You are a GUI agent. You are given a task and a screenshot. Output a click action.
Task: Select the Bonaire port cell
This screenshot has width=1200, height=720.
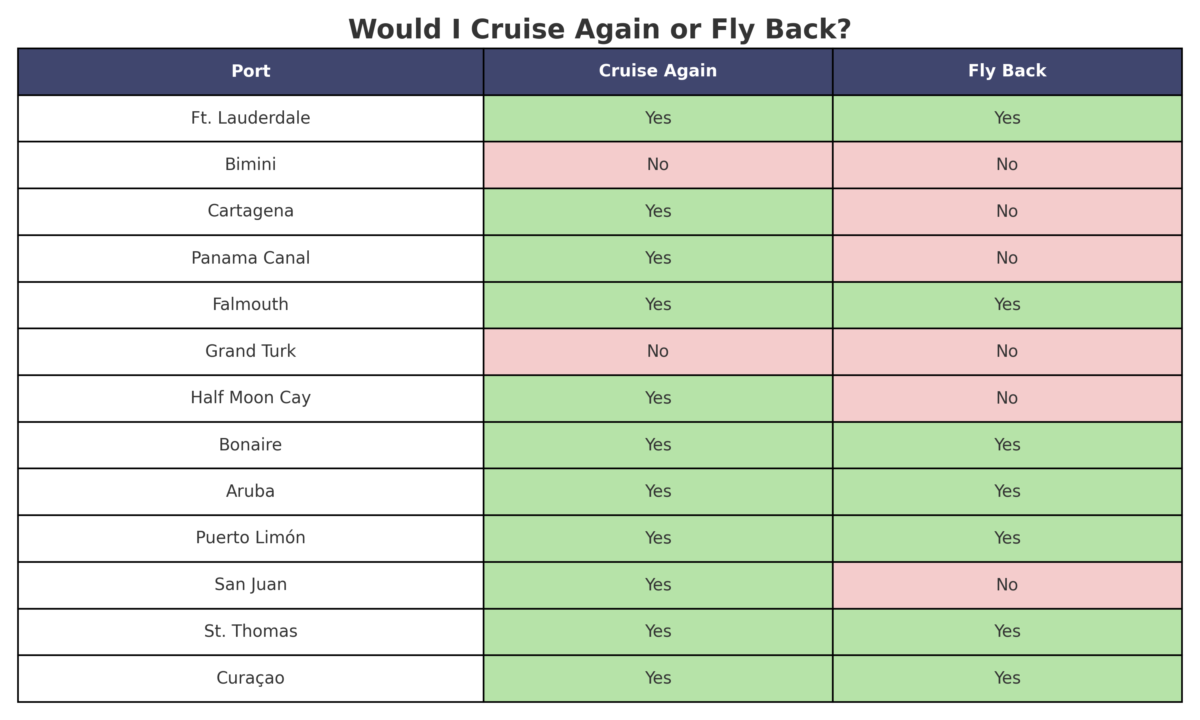(250, 444)
